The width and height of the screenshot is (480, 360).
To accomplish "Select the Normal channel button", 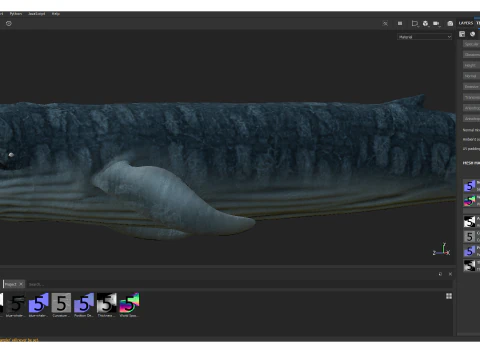I will coord(471,76).
